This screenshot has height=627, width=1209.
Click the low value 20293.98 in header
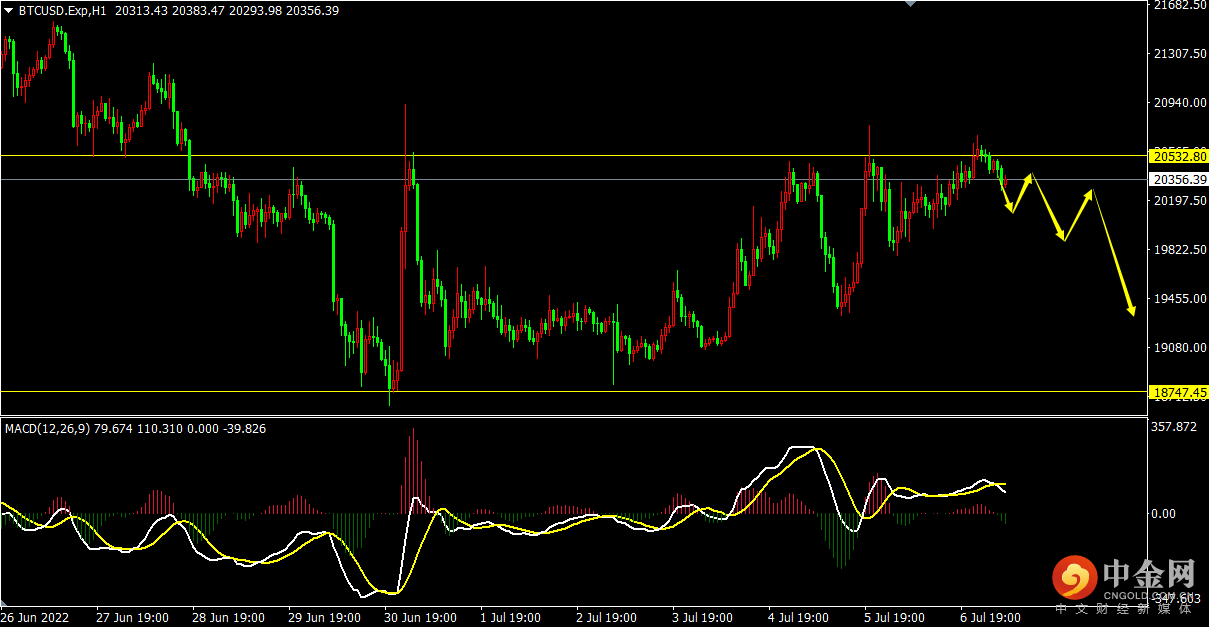point(257,11)
